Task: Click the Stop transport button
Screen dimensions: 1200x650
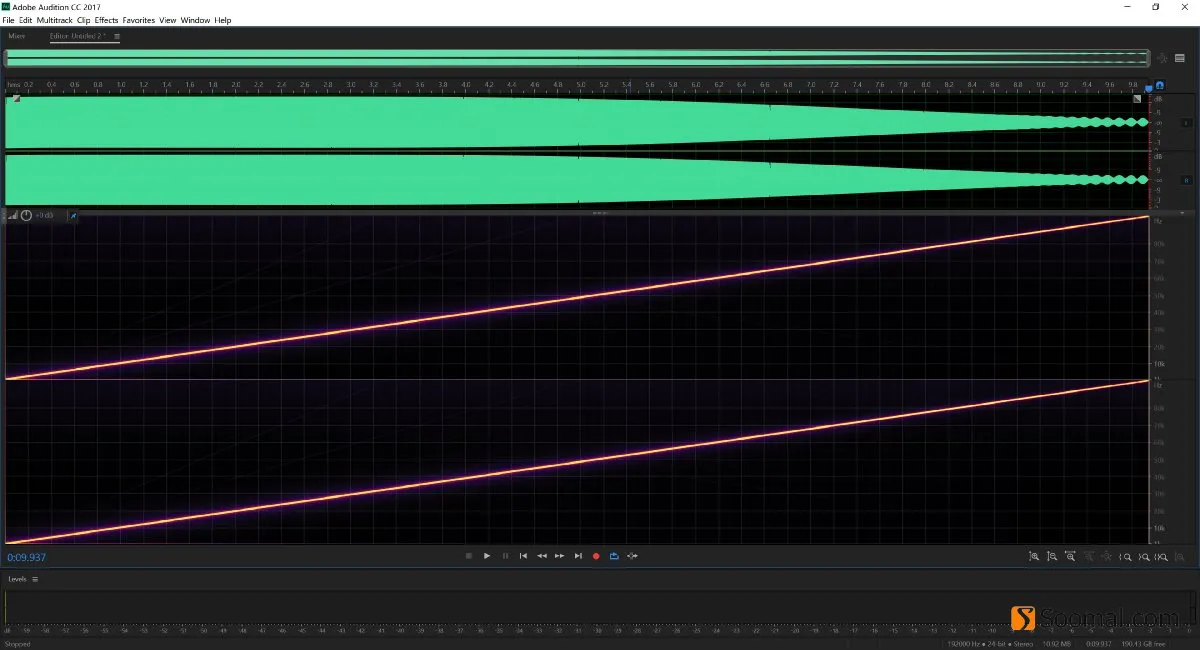Action: [468, 556]
